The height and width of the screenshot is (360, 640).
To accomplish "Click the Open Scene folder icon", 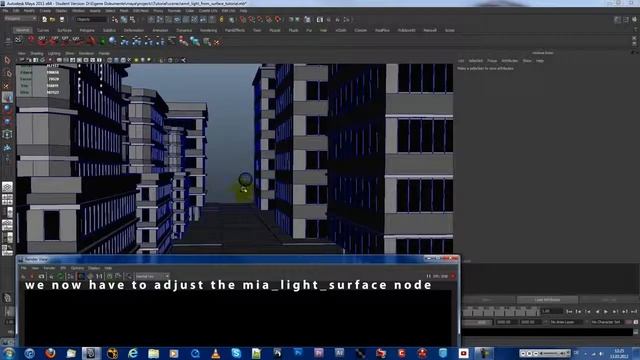I will coord(53,19).
